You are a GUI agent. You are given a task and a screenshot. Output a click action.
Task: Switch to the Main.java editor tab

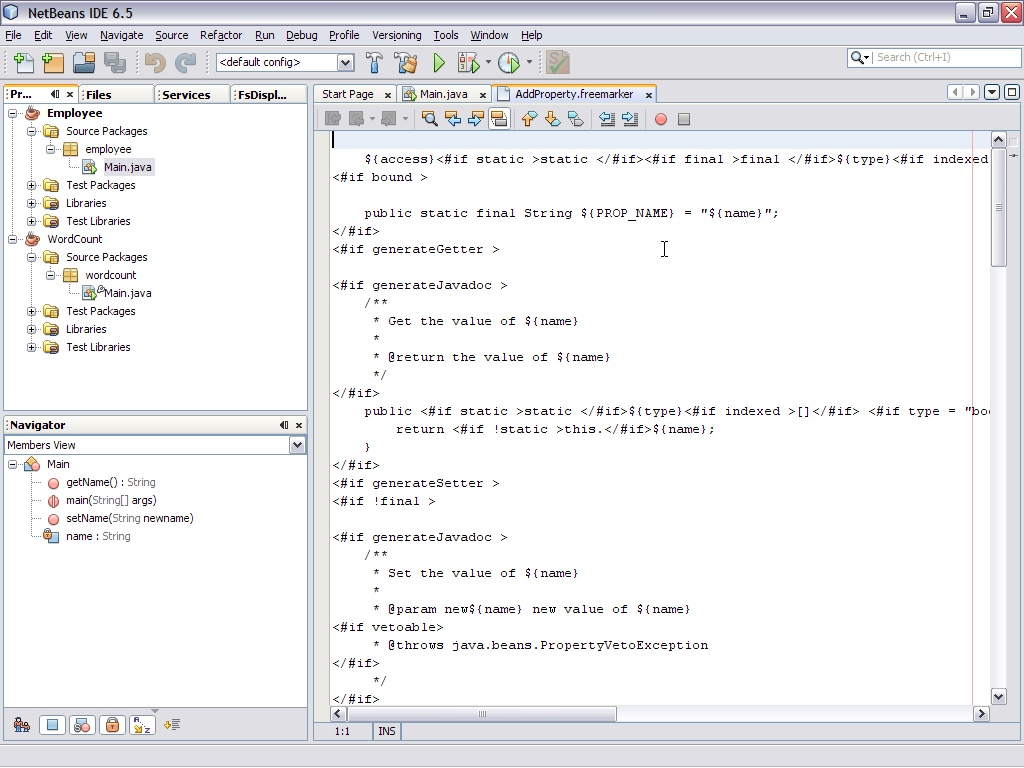pyautogui.click(x=444, y=94)
